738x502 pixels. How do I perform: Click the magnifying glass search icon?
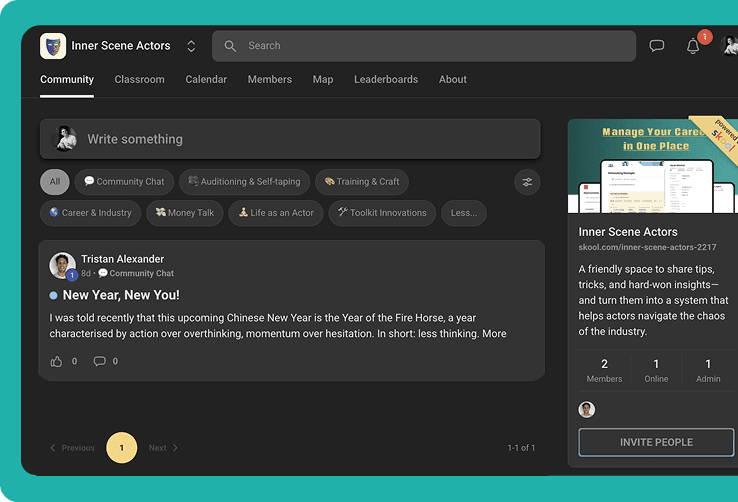pyautogui.click(x=230, y=46)
